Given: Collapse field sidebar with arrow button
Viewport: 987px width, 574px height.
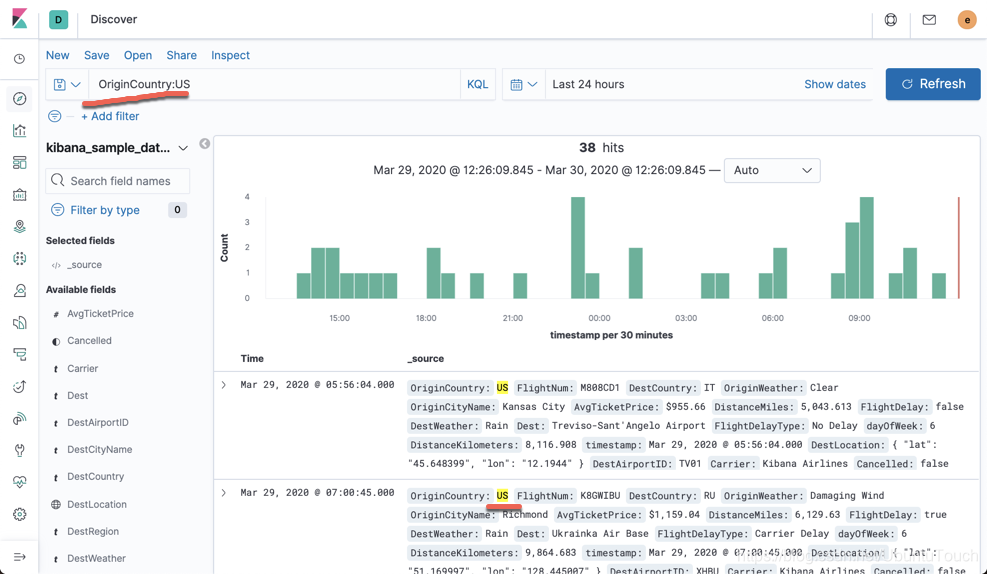Looking at the screenshot, I should coord(205,144).
